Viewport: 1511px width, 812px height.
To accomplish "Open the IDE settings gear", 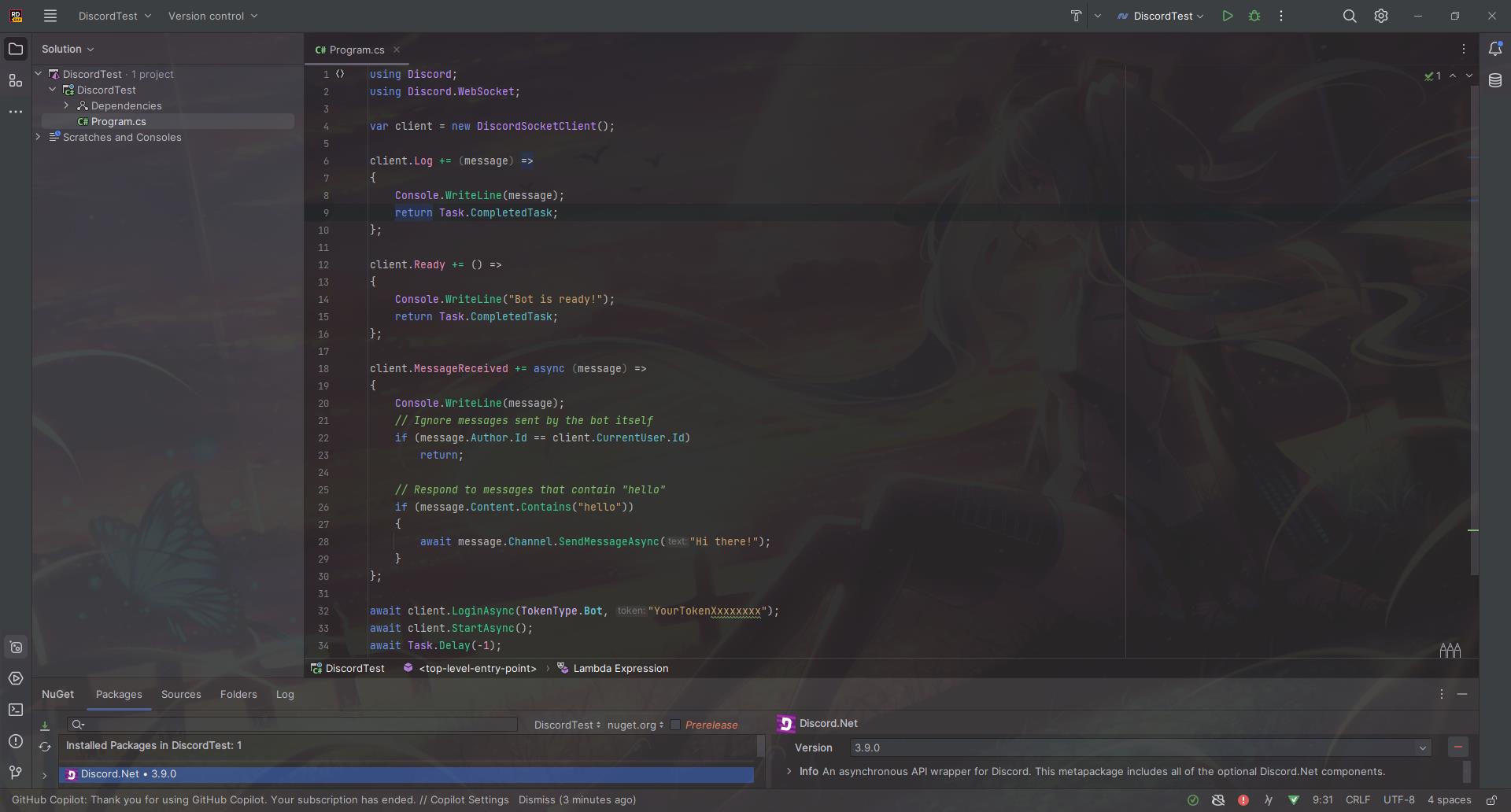I will pyautogui.click(x=1381, y=16).
